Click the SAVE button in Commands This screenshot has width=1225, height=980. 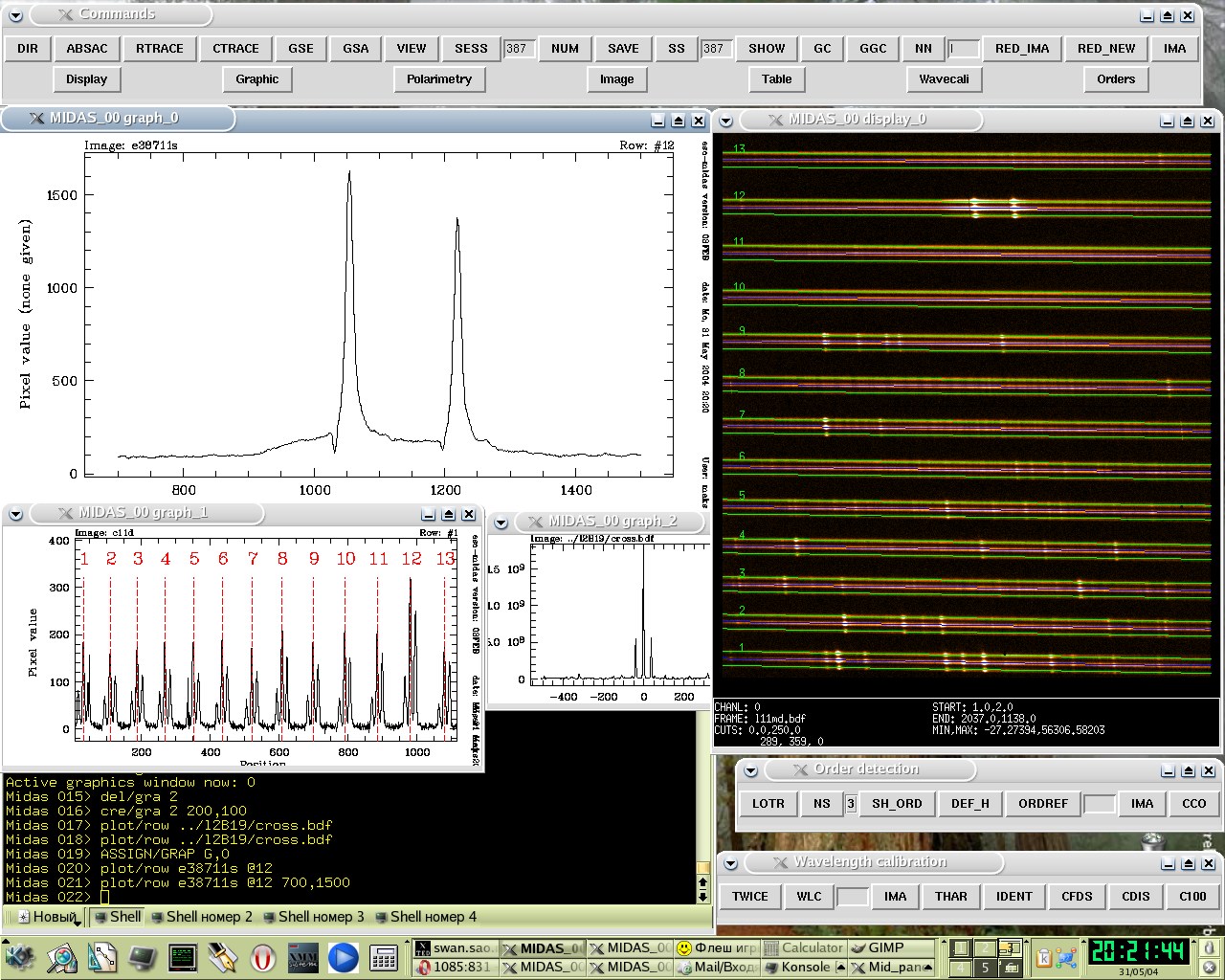pyautogui.click(x=623, y=49)
